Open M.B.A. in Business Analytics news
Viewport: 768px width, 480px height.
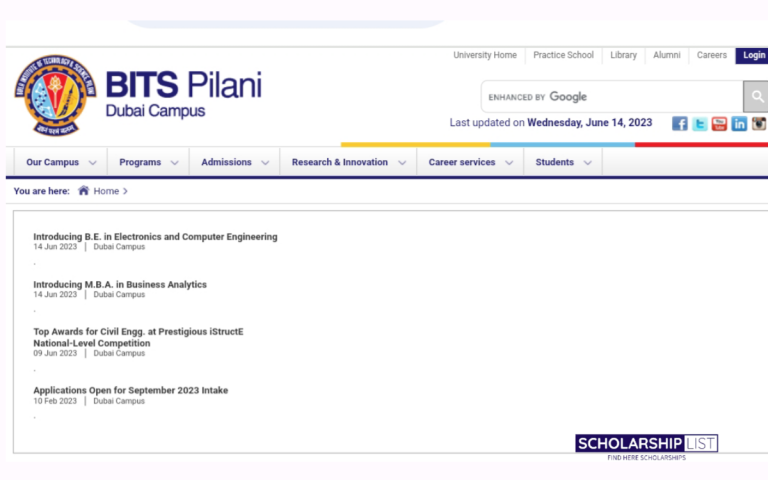120,285
